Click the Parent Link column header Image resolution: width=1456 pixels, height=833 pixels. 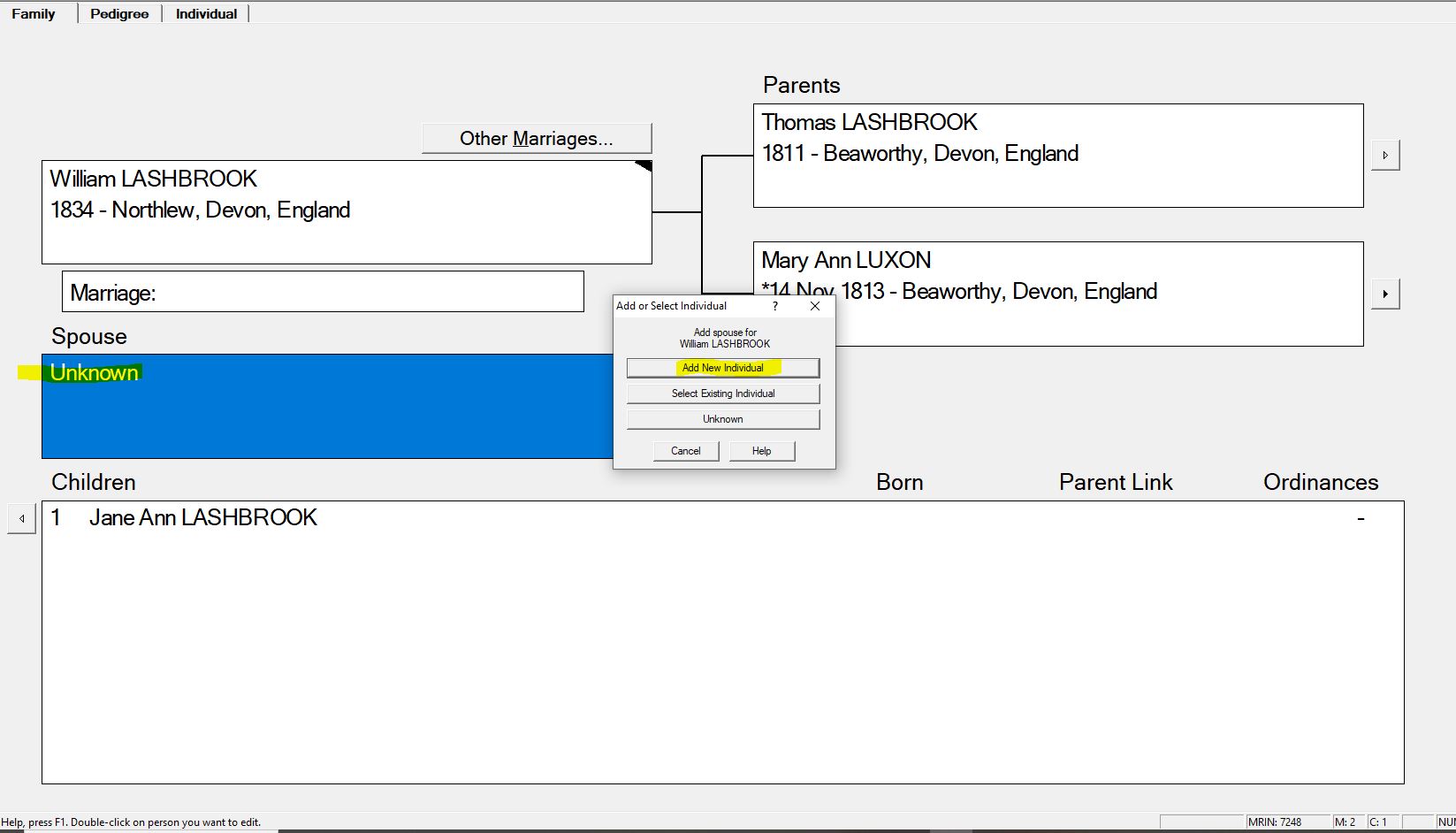1116,482
